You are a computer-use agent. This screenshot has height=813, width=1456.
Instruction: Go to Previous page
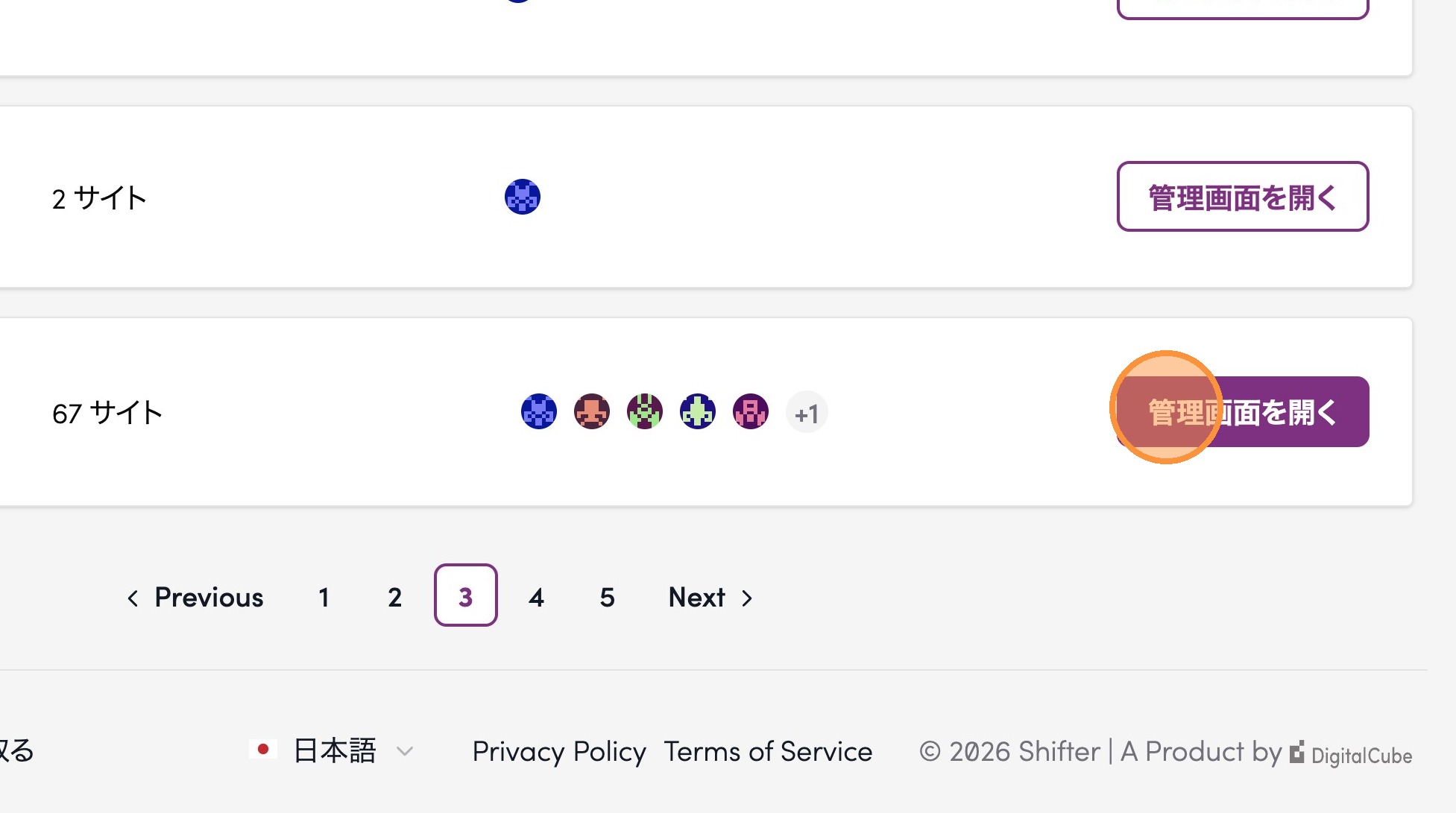click(x=195, y=597)
